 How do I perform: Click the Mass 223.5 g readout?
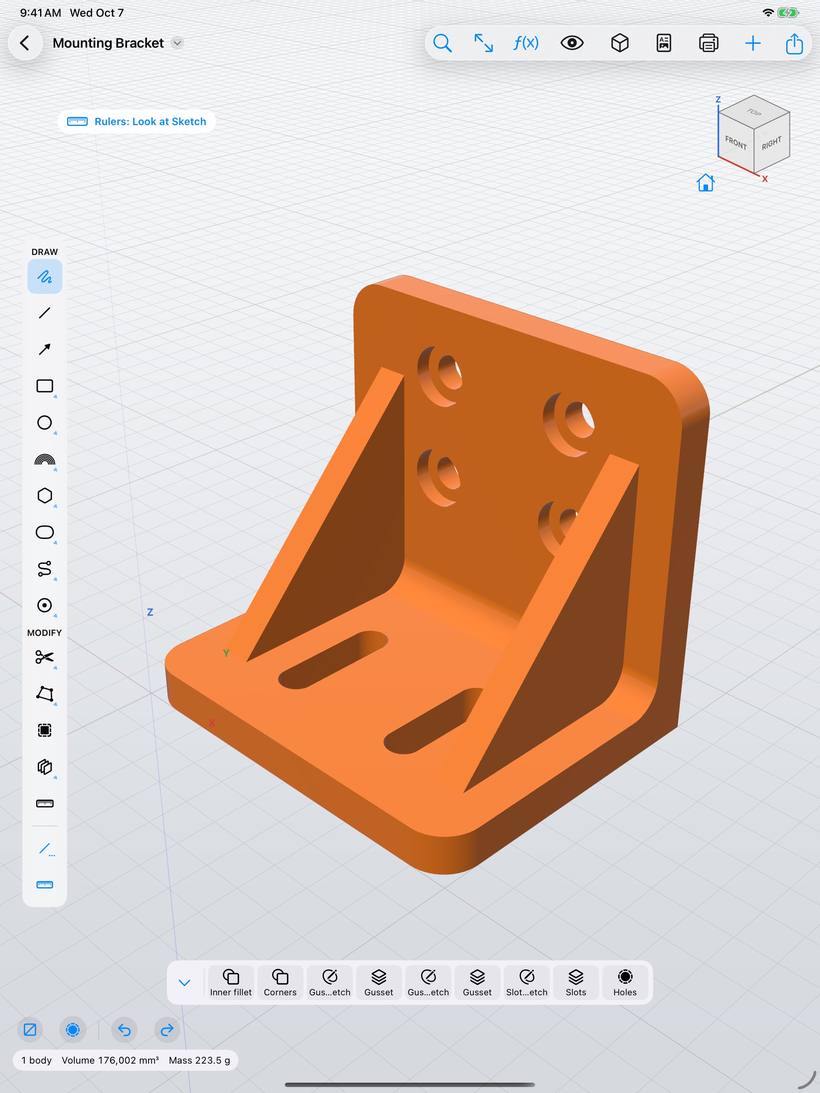(199, 1060)
